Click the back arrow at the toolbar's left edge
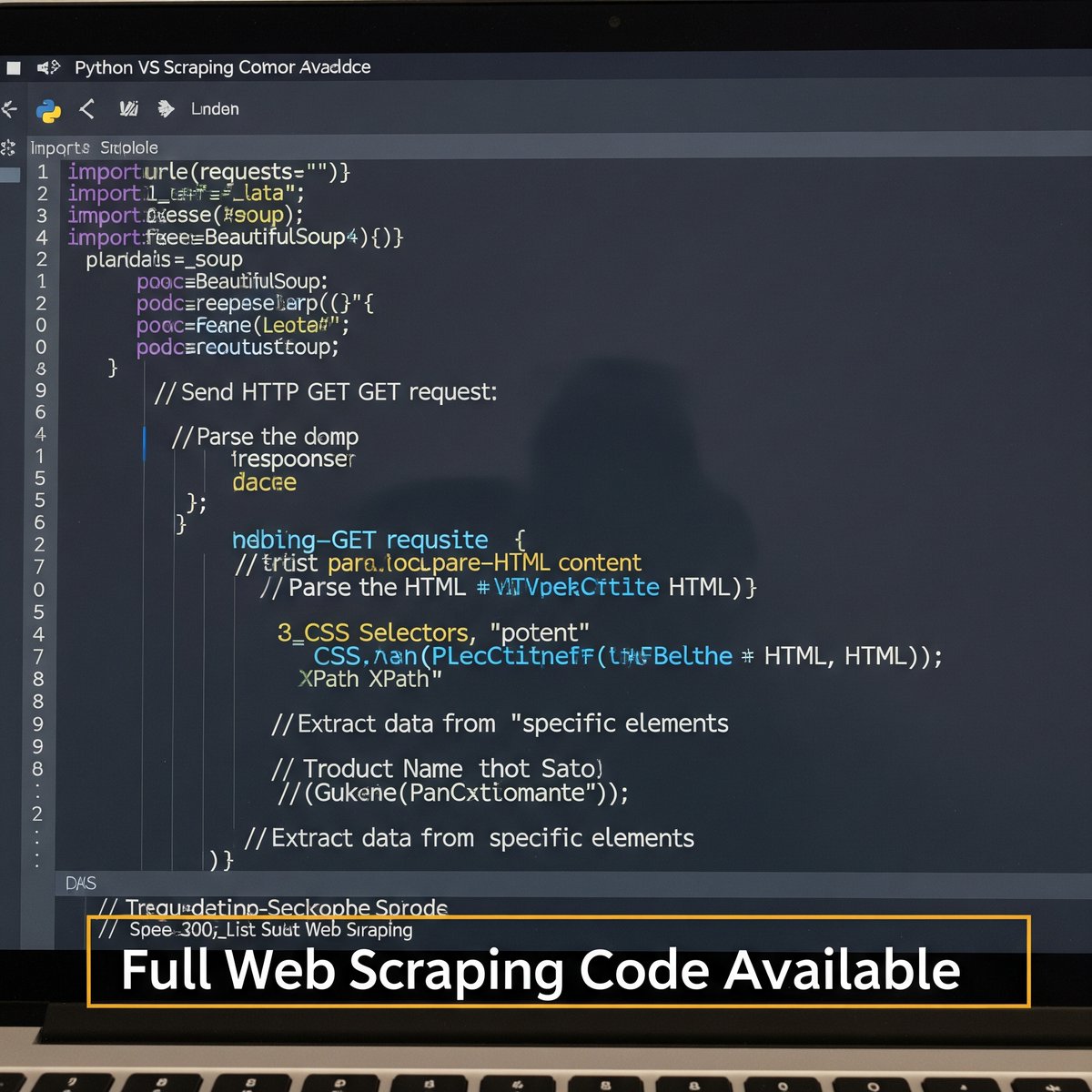 pos(9,110)
